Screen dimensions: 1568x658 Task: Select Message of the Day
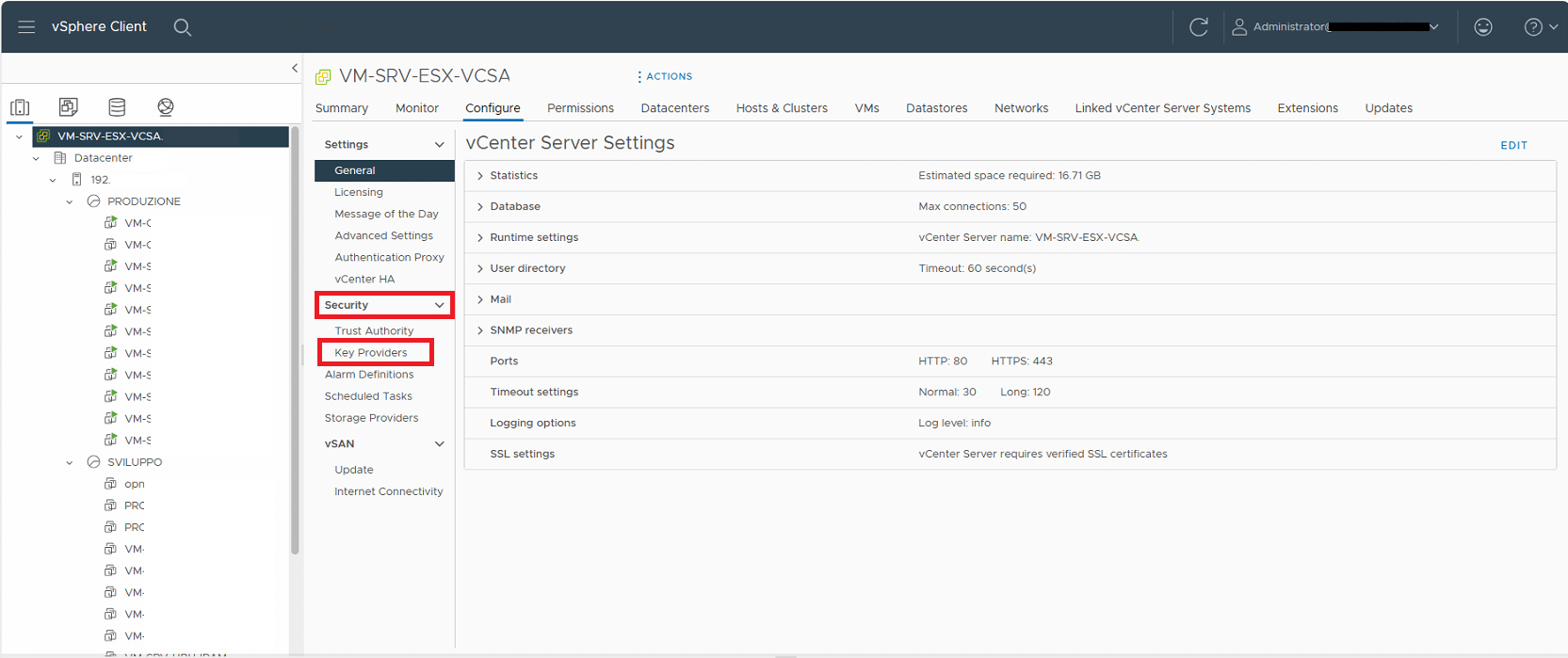(386, 214)
